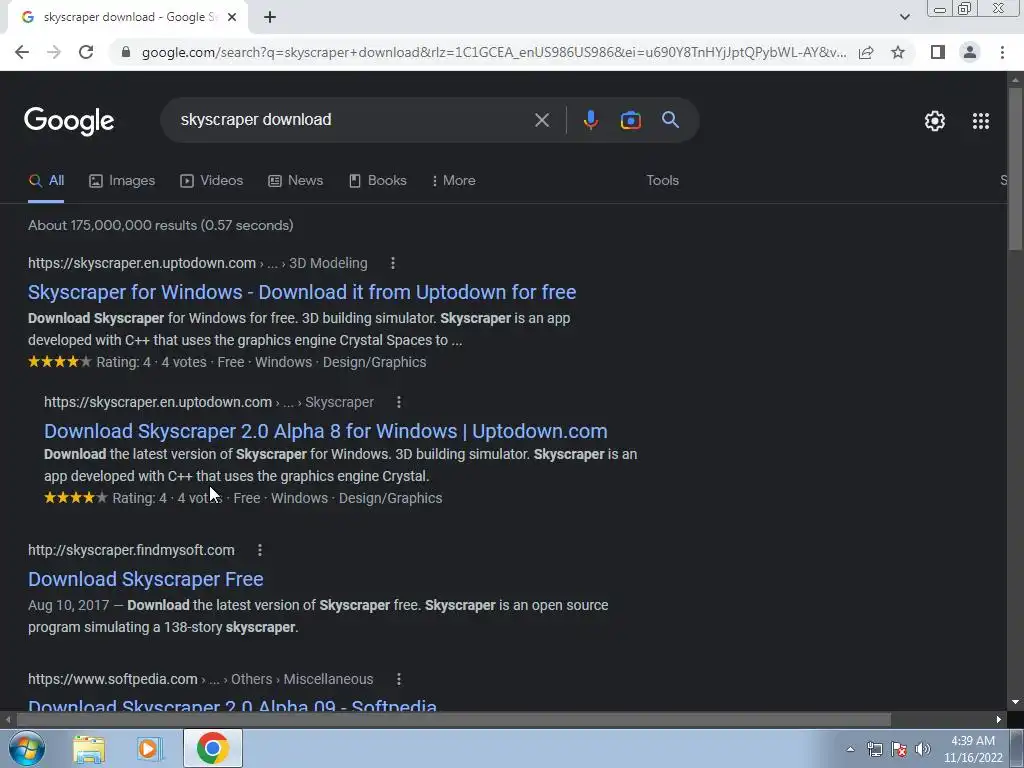Open more options for first Uptodown result
The width and height of the screenshot is (1024, 768).
click(392, 263)
